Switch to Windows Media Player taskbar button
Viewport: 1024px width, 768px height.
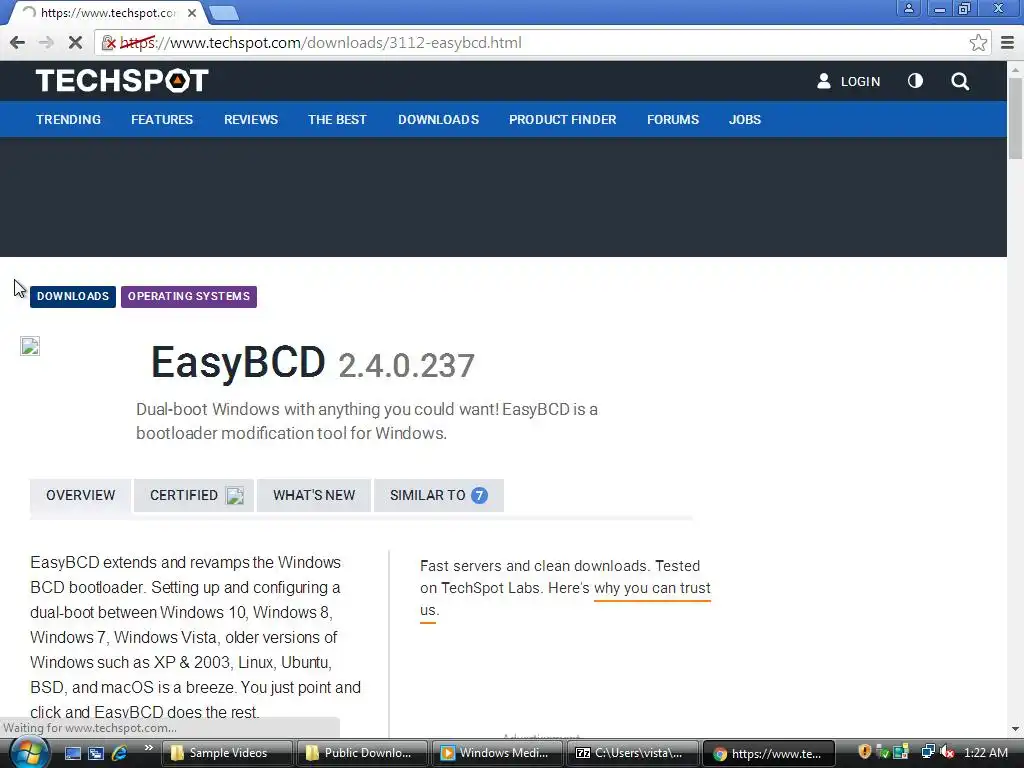[x=498, y=753]
